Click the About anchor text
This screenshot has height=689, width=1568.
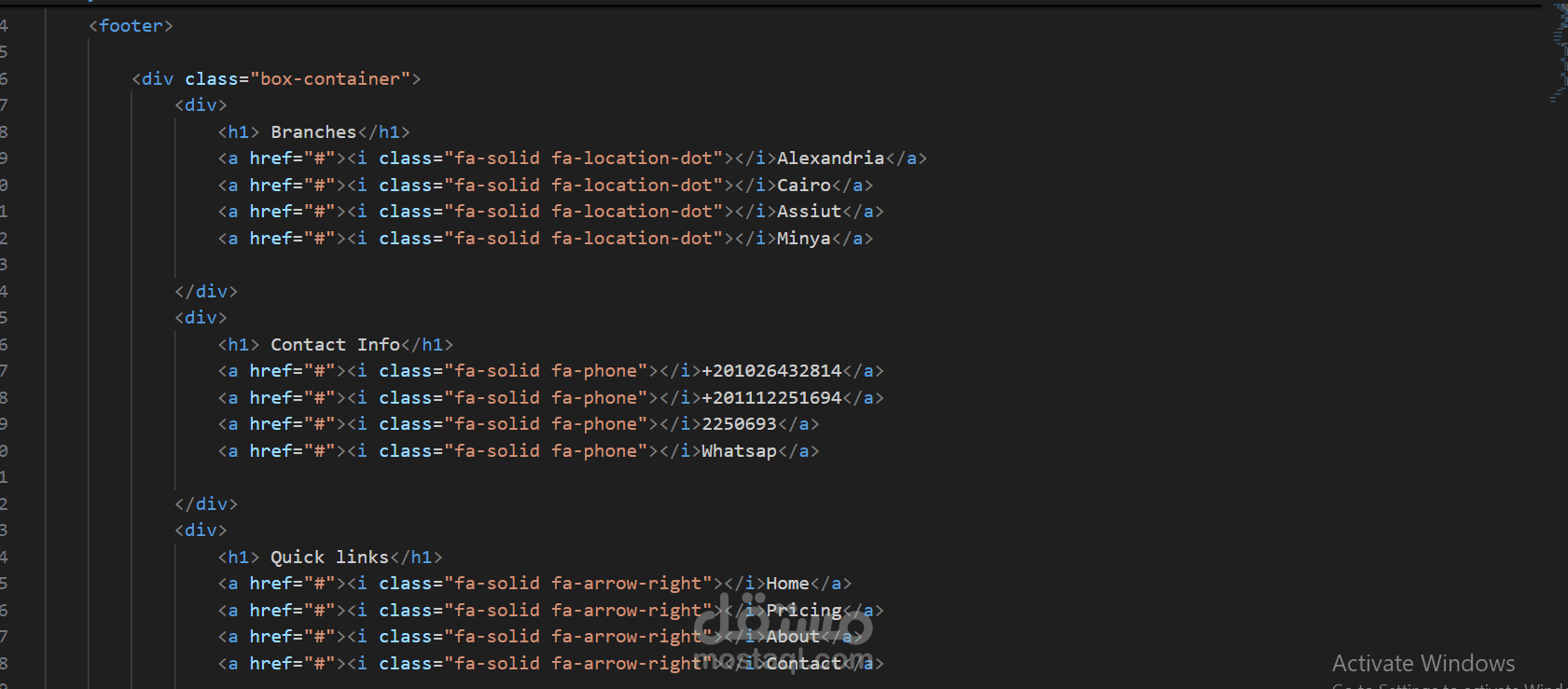click(x=792, y=637)
